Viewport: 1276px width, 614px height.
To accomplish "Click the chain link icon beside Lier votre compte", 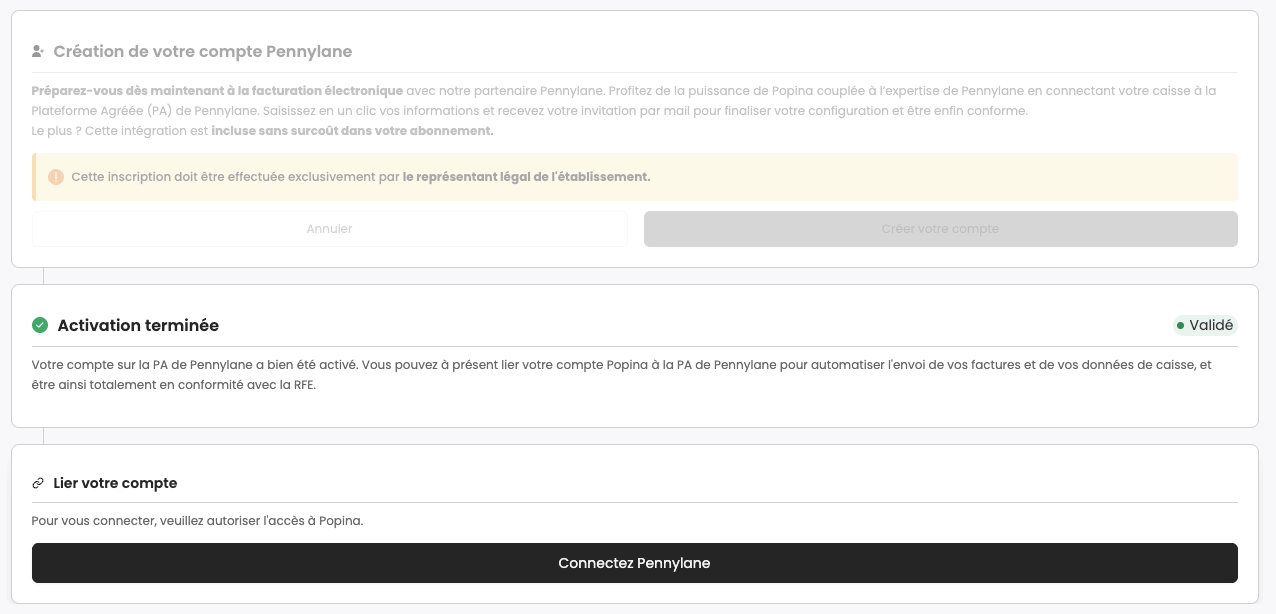I will [x=38, y=483].
